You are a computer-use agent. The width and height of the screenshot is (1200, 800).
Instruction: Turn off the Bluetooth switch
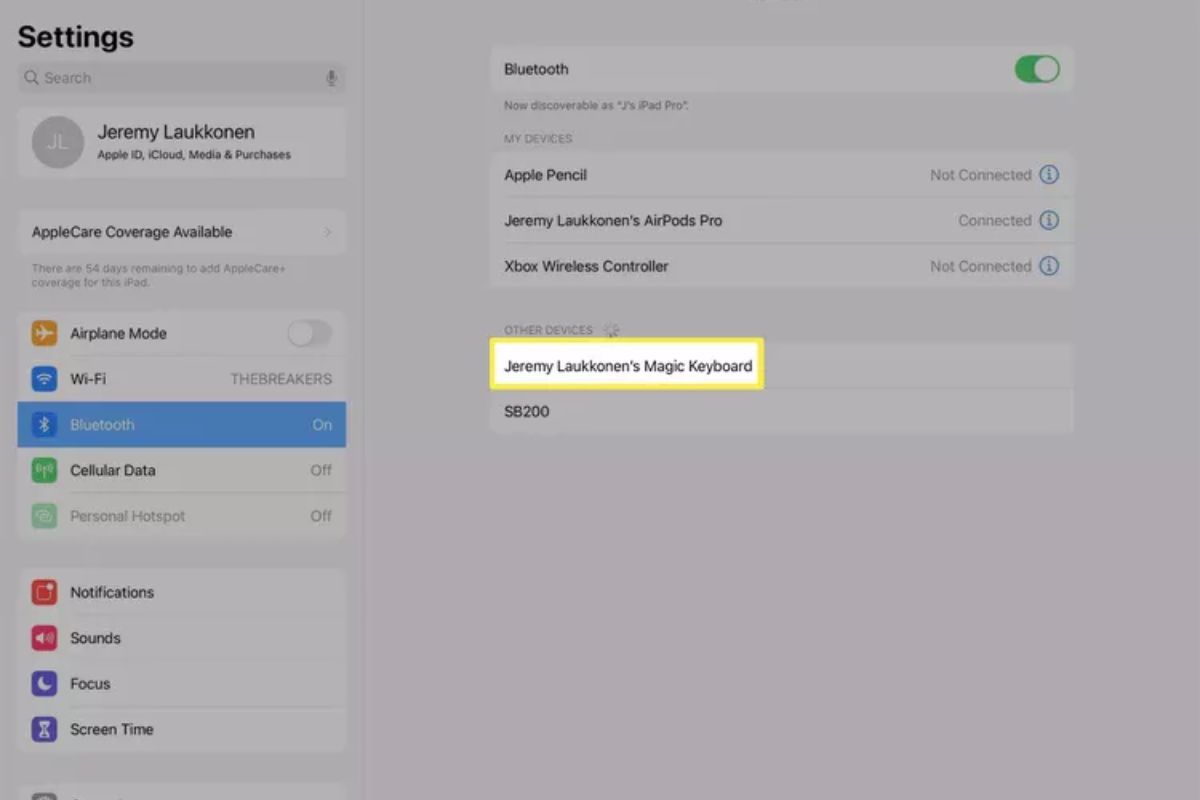point(1037,69)
